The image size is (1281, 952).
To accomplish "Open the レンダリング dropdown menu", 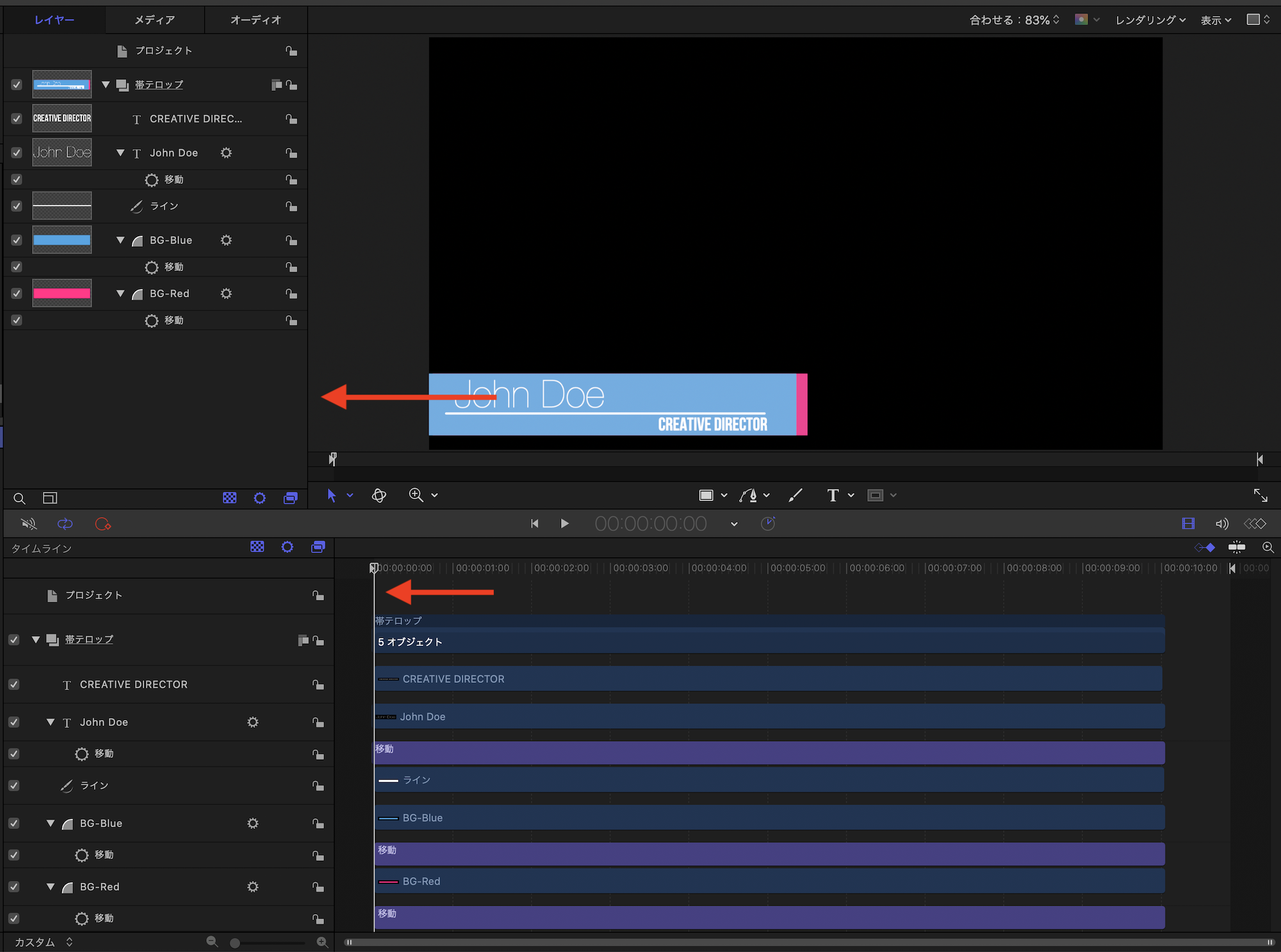I will pyautogui.click(x=1150, y=20).
